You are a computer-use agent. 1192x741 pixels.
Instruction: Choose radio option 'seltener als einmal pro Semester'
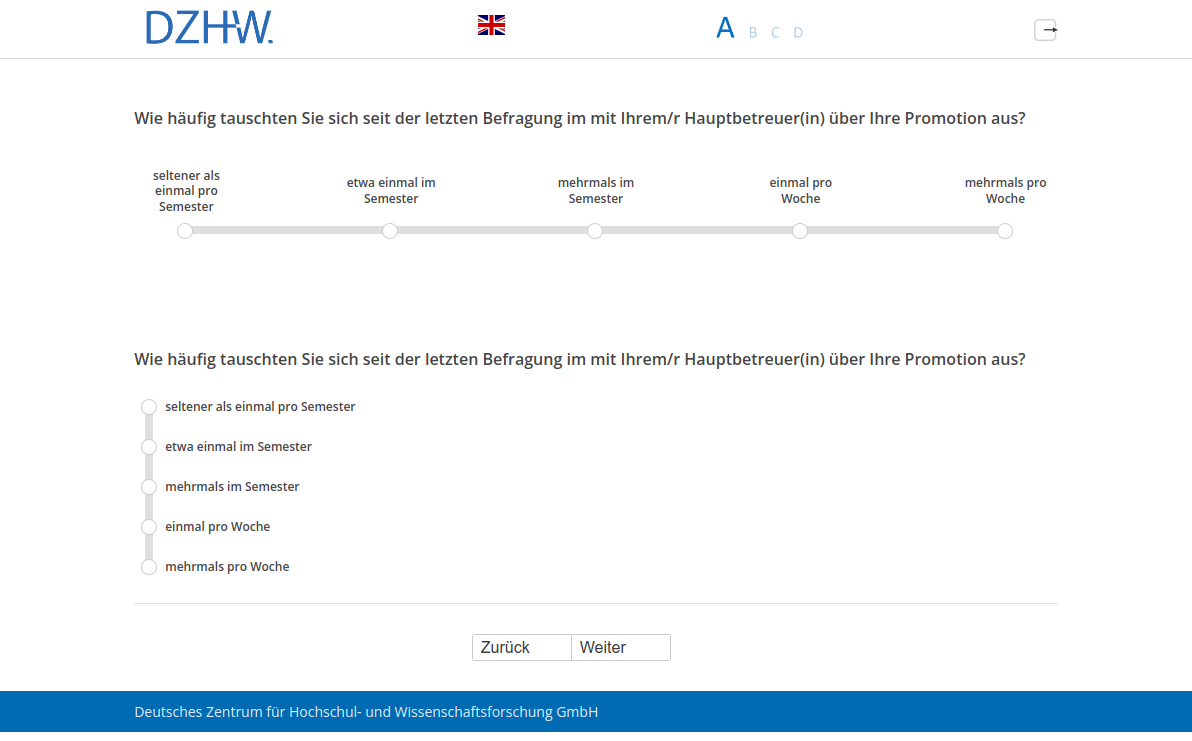click(x=149, y=407)
